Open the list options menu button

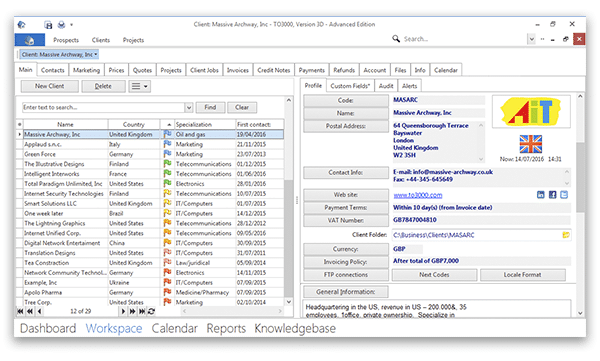pyautogui.click(x=140, y=86)
